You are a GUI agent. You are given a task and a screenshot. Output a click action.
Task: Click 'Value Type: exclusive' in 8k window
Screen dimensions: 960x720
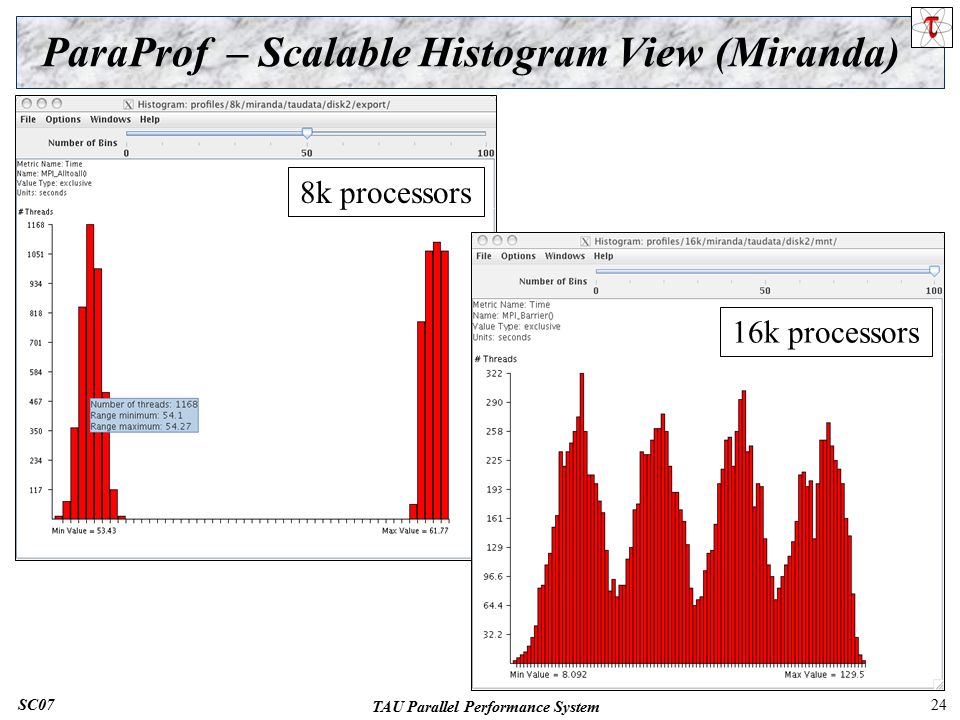pyautogui.click(x=54, y=183)
